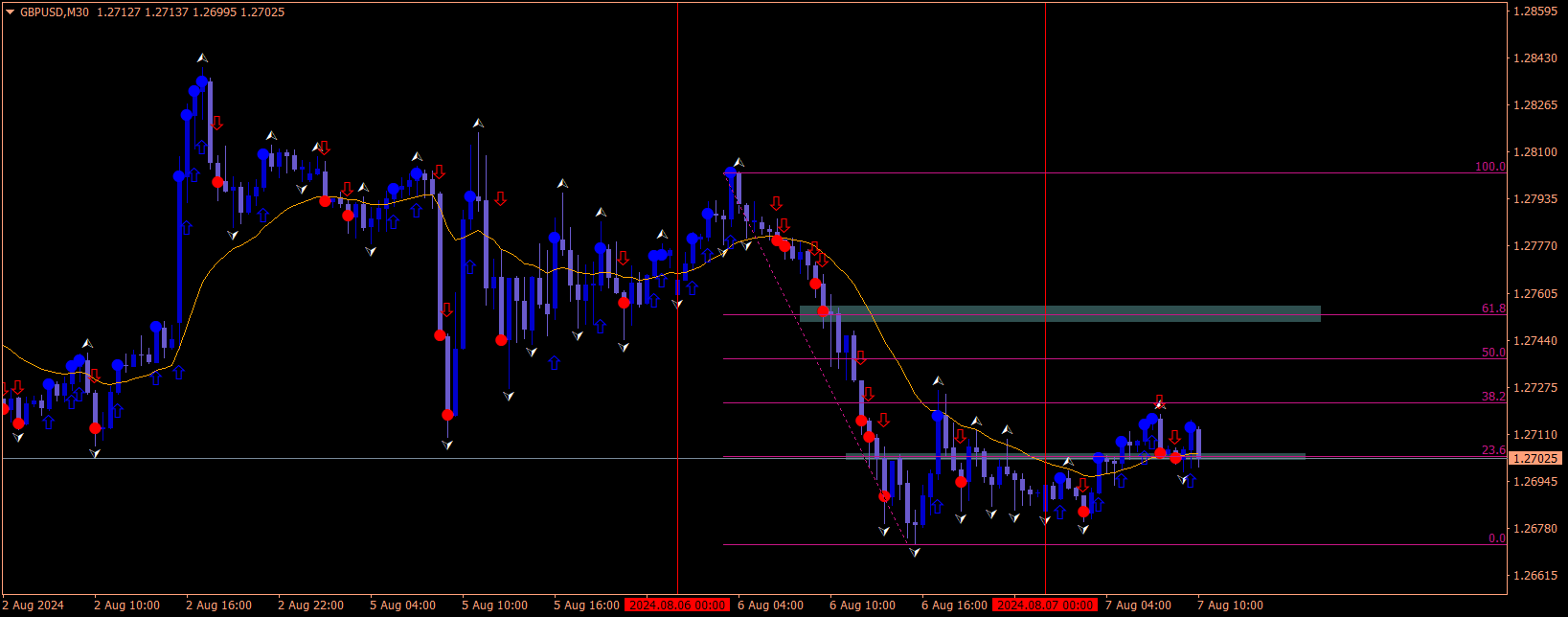The width and height of the screenshot is (1568, 617).
Task: Click the 1.27275 price scale value
Action: tap(1535, 388)
